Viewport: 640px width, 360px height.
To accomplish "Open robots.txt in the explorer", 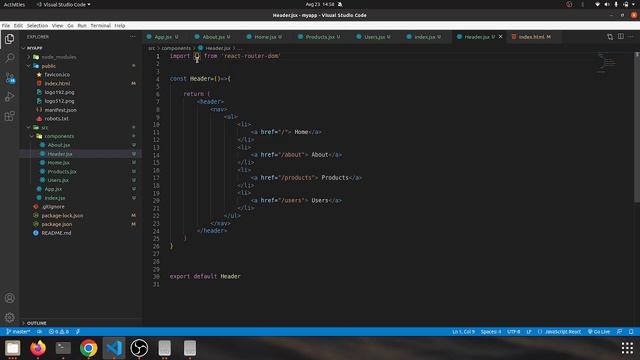I will [x=57, y=119].
